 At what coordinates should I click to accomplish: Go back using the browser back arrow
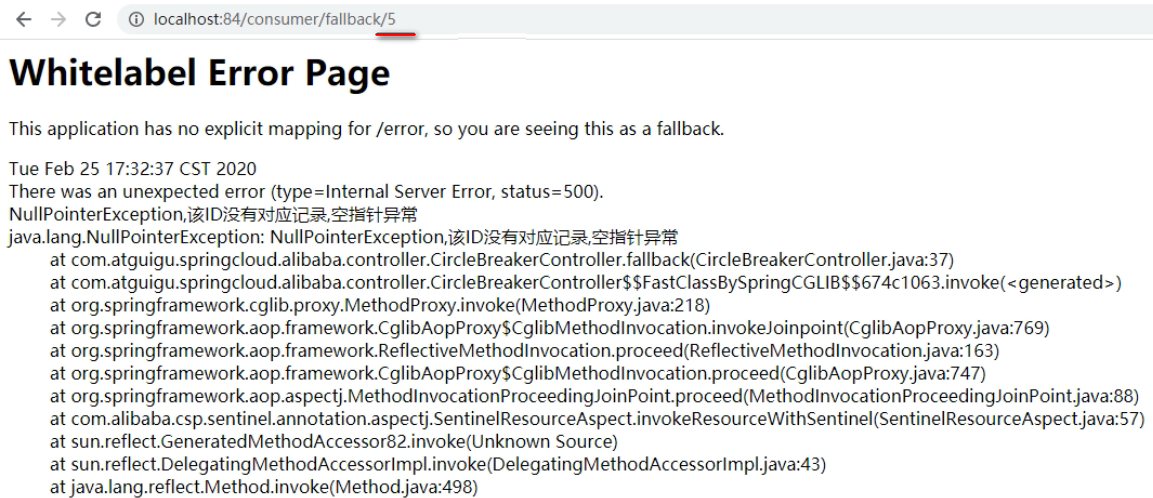coord(24,19)
